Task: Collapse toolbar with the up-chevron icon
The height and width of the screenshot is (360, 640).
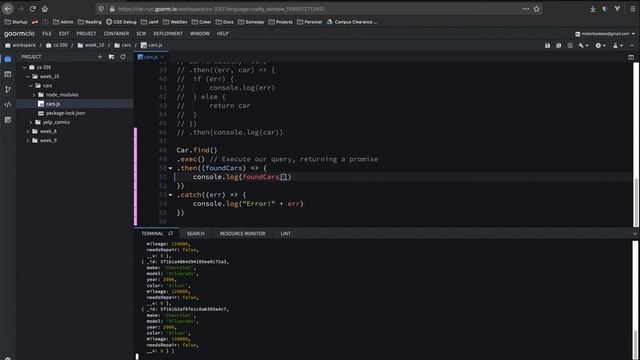Action: (x=632, y=45)
